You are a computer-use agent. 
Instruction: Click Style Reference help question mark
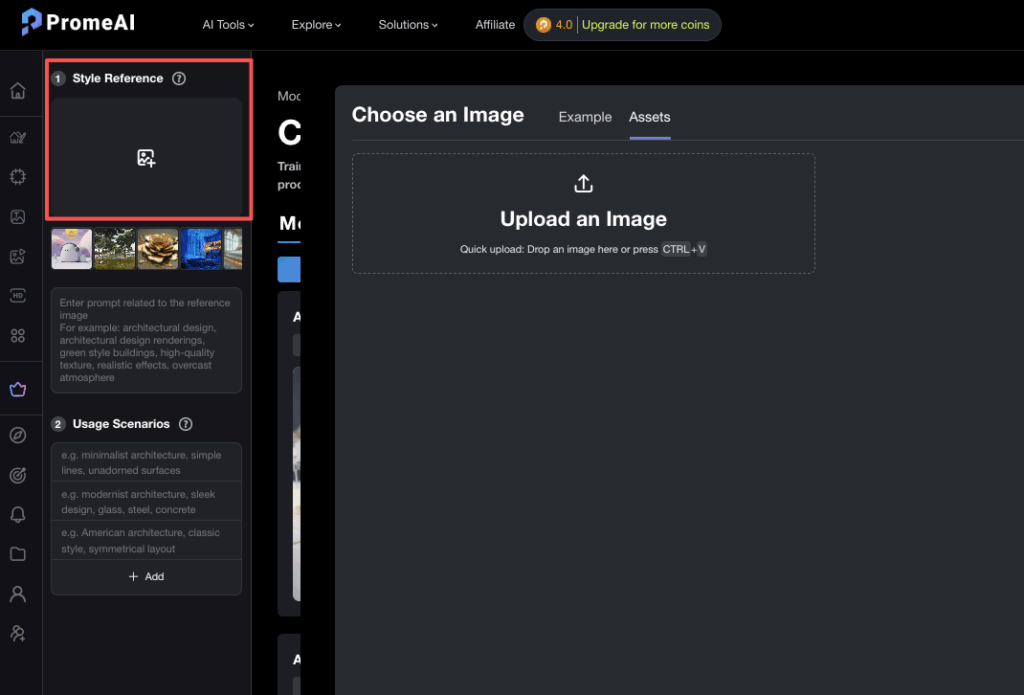[179, 78]
